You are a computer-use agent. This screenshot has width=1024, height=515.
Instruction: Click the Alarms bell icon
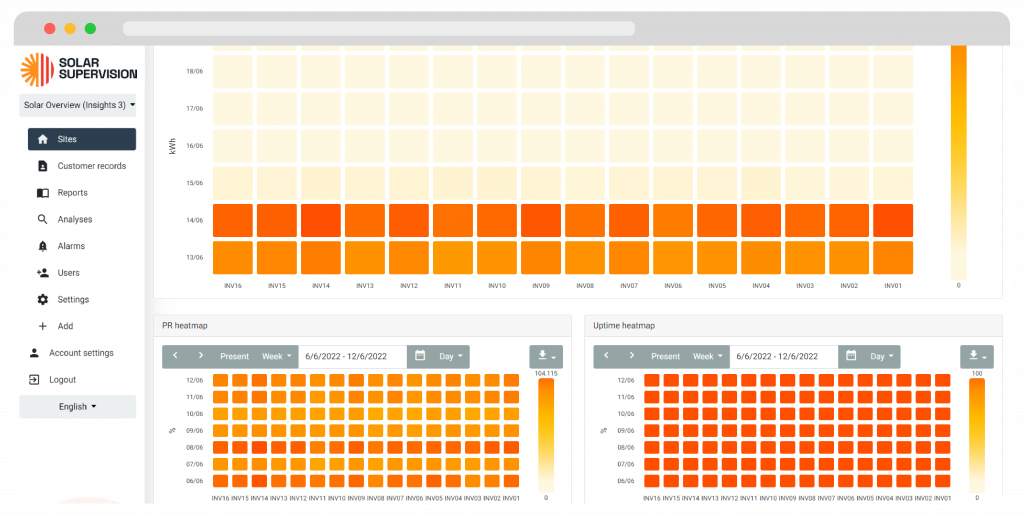click(42, 246)
